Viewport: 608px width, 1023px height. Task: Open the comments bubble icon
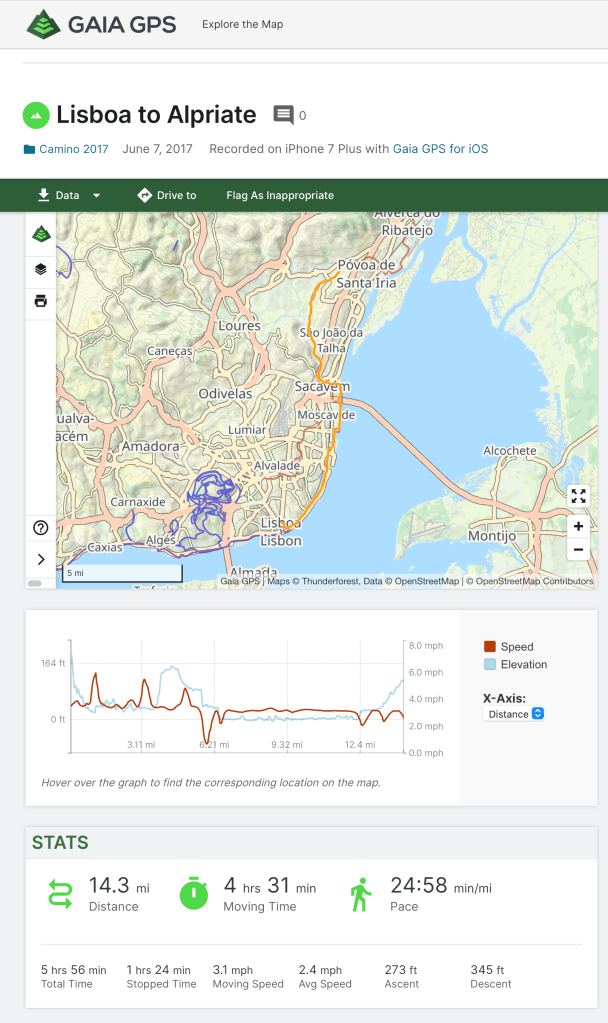[284, 115]
